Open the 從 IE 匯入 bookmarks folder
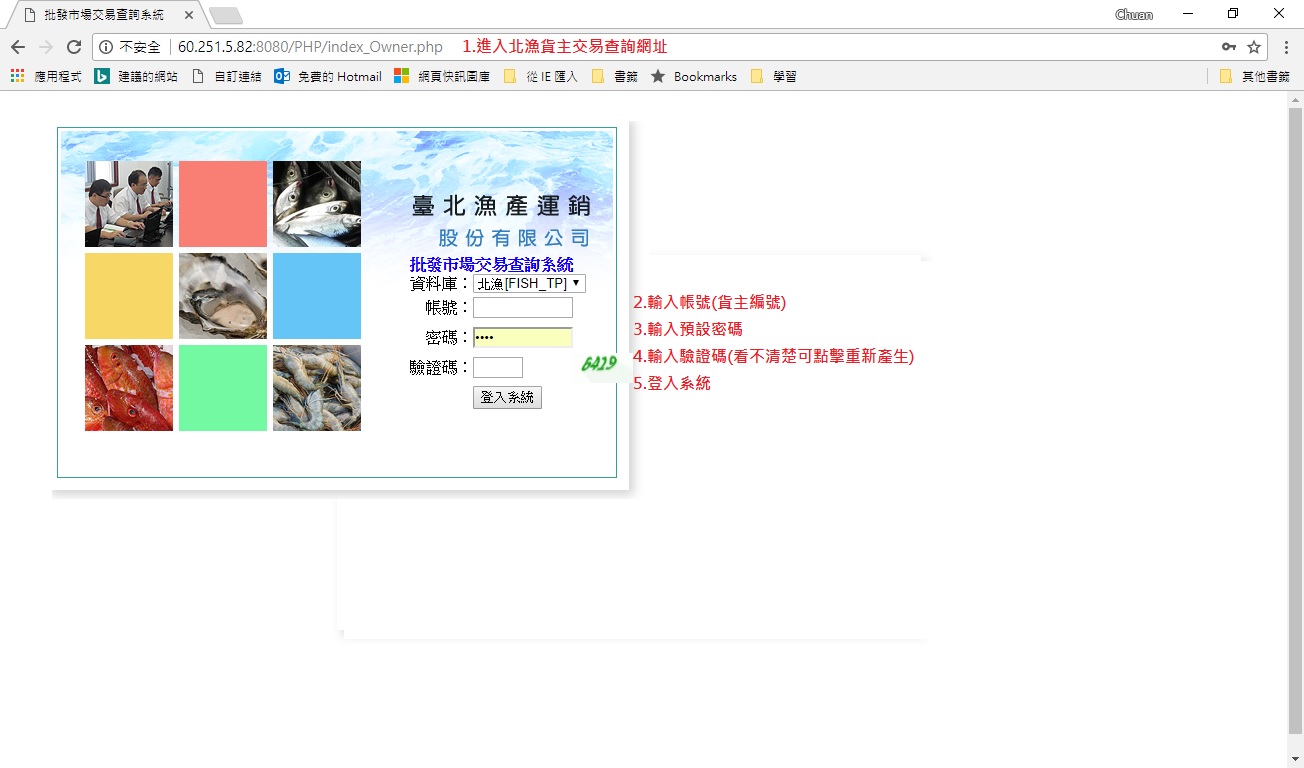The height and width of the screenshot is (768, 1304). pos(541,76)
